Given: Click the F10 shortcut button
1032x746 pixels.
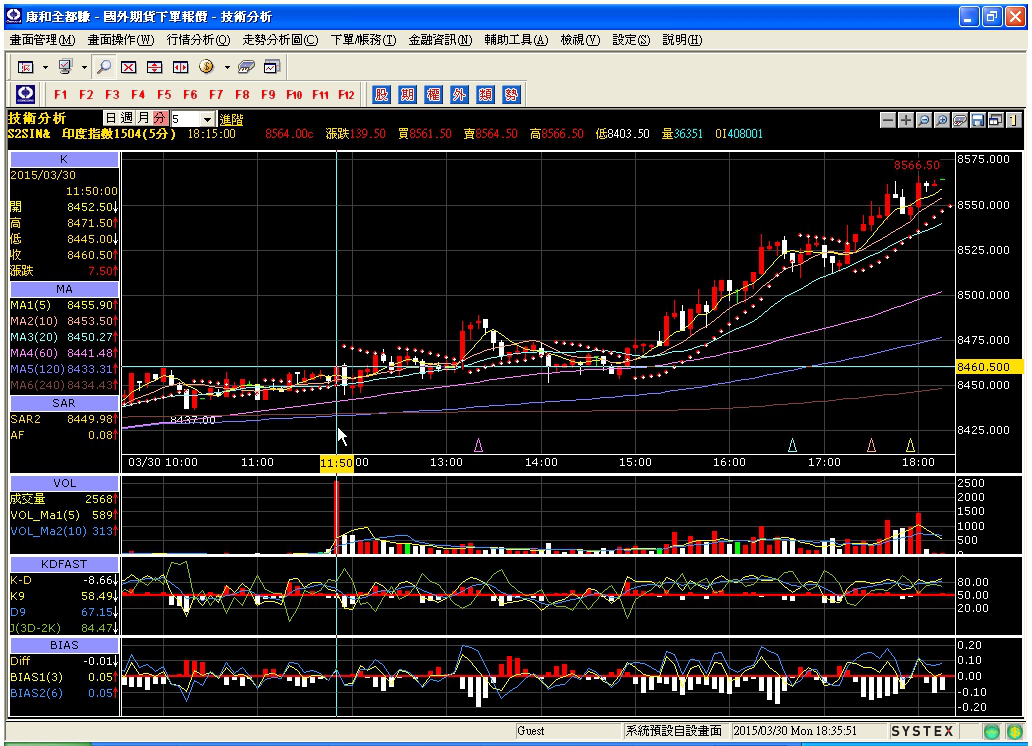Looking at the screenshot, I should click(x=294, y=94).
